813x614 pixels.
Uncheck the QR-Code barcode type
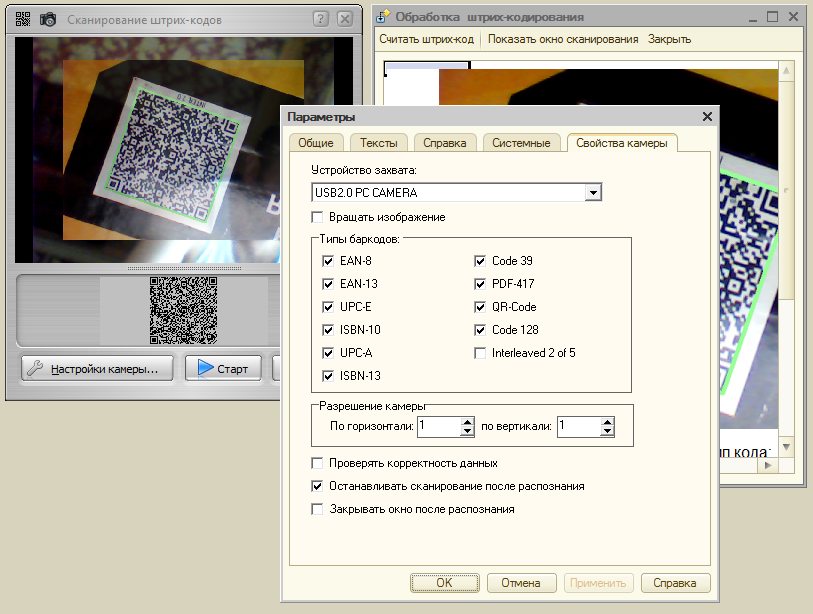click(481, 307)
